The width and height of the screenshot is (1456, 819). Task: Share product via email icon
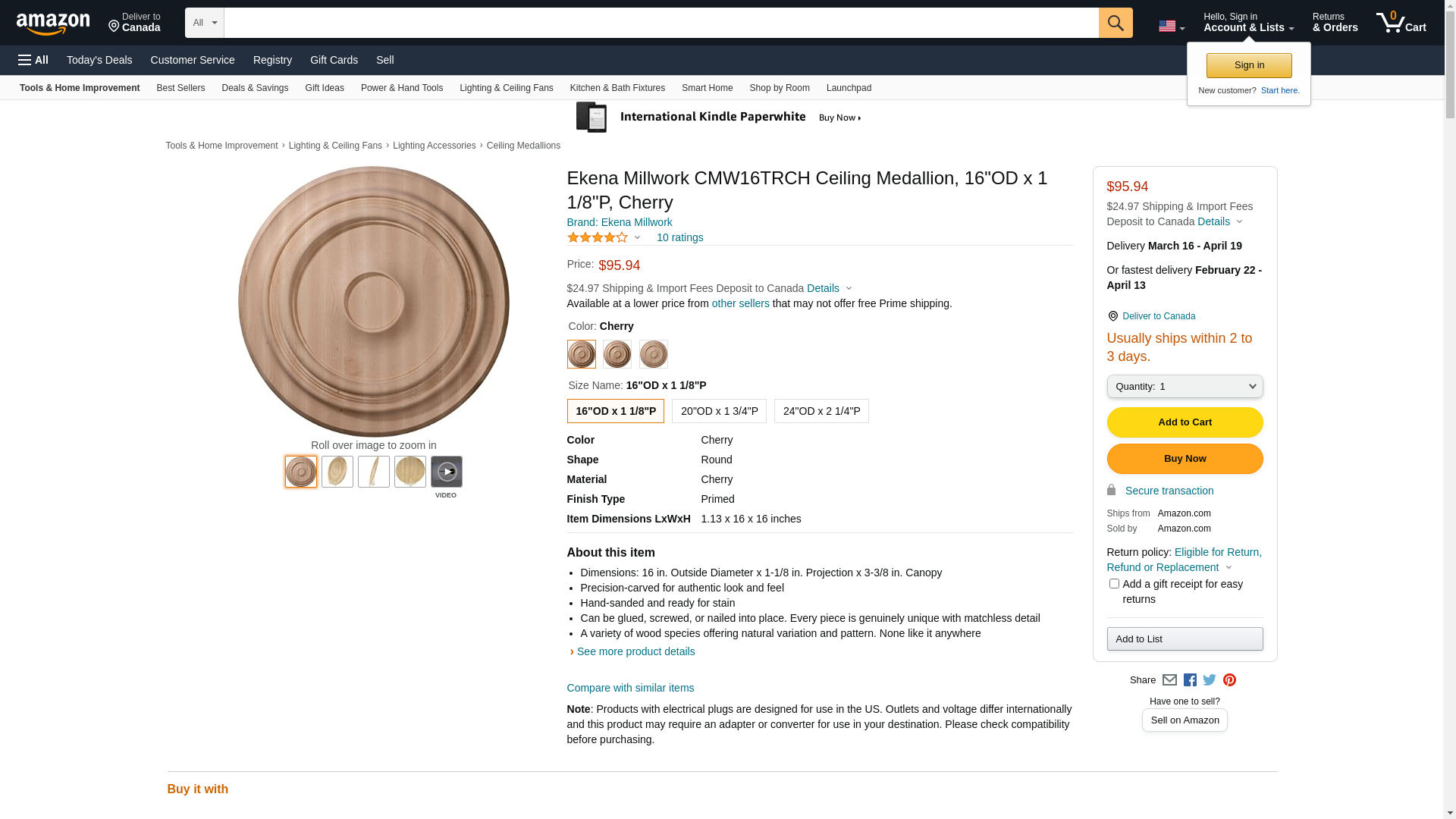1169,680
